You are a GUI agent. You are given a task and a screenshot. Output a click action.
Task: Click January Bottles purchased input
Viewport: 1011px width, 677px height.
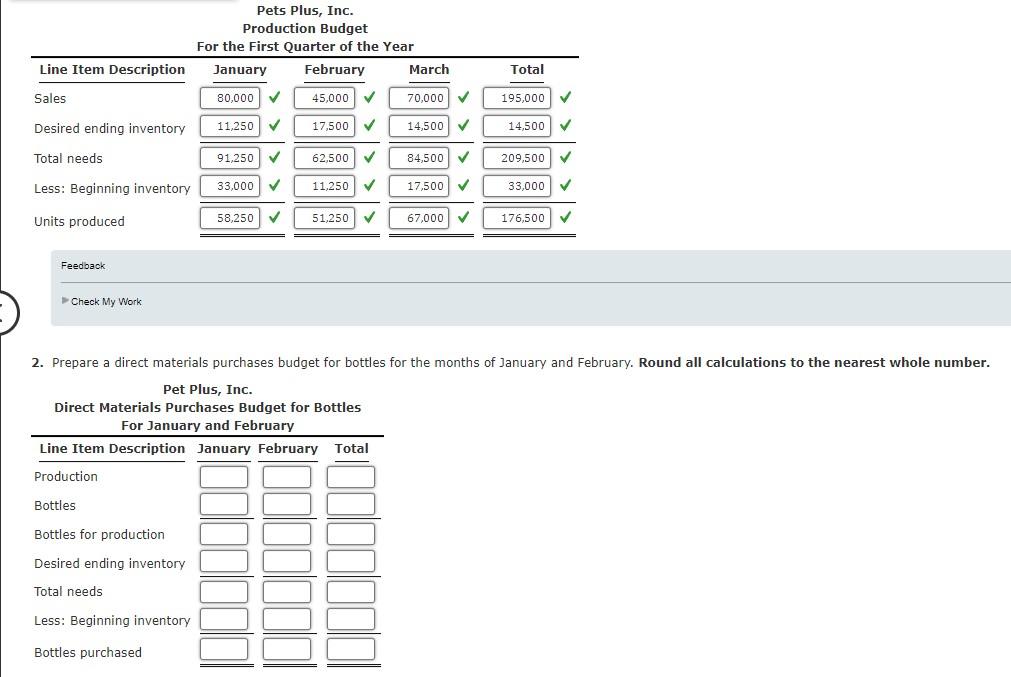pyautogui.click(x=224, y=649)
